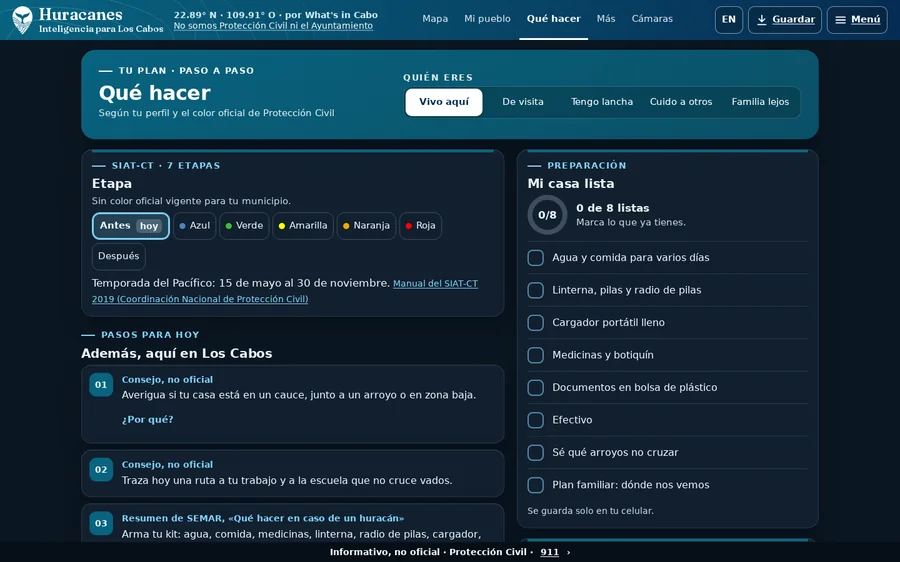The height and width of the screenshot is (562, 900).
Task: Go to Mi pueblo tab
Action: pyautogui.click(x=487, y=19)
